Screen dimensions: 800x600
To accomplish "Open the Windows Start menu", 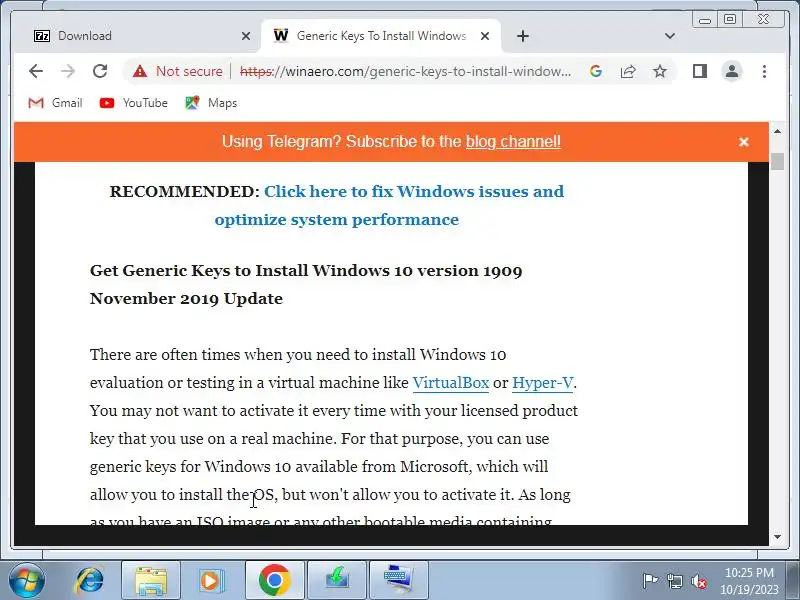I will pos(26,581).
